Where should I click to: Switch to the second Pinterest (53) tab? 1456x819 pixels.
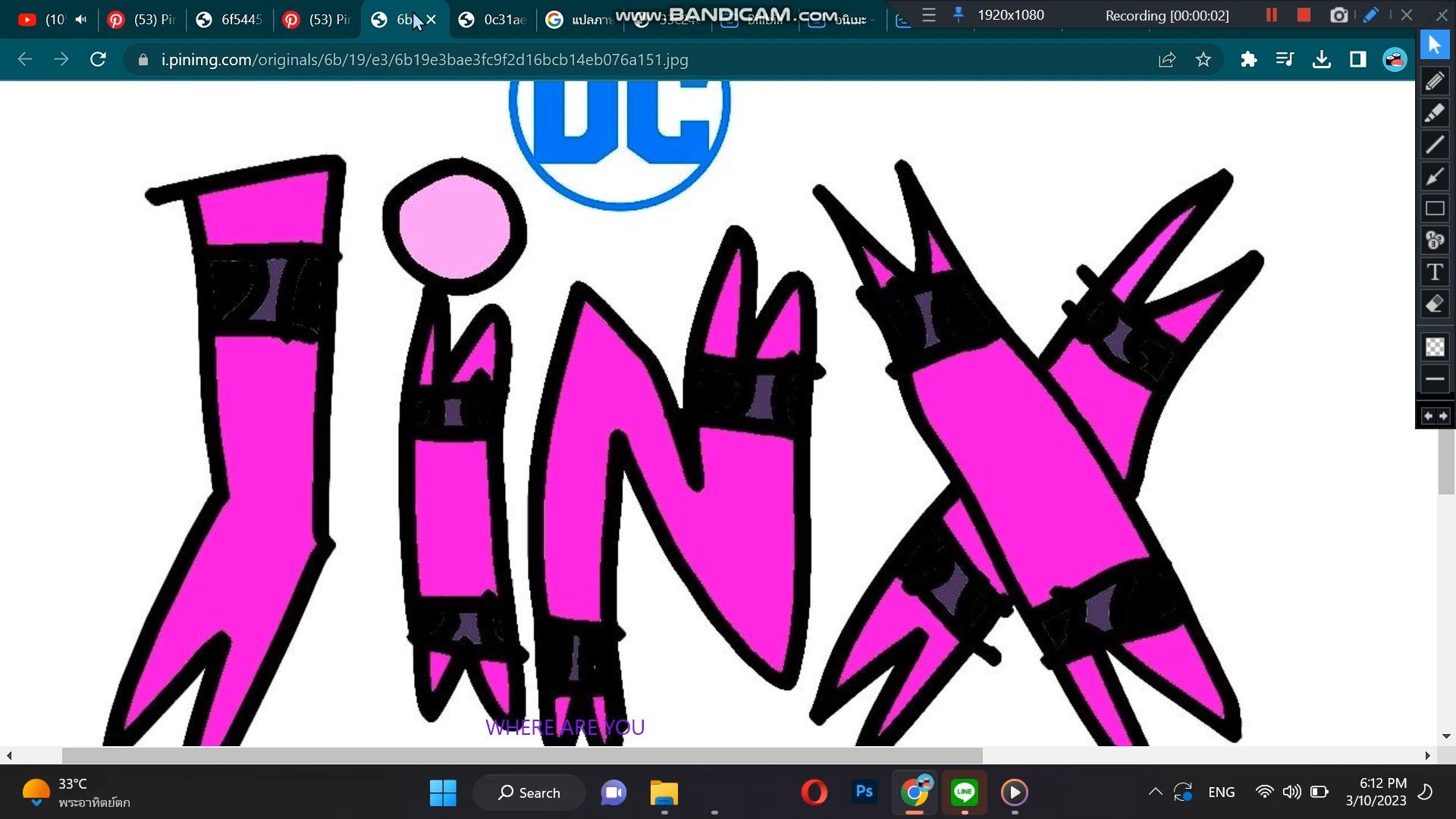coord(316,20)
